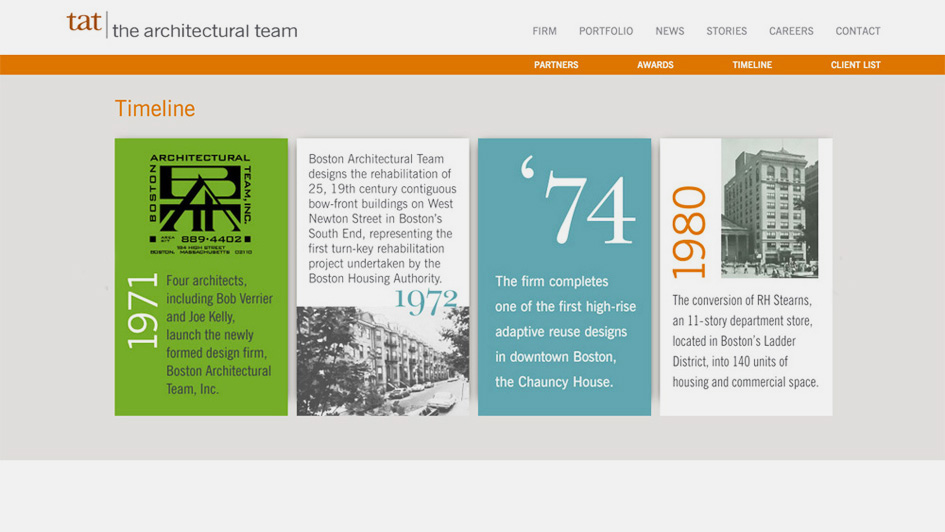Click the vertical 1980 year label
The image size is (945, 532).
(x=688, y=232)
